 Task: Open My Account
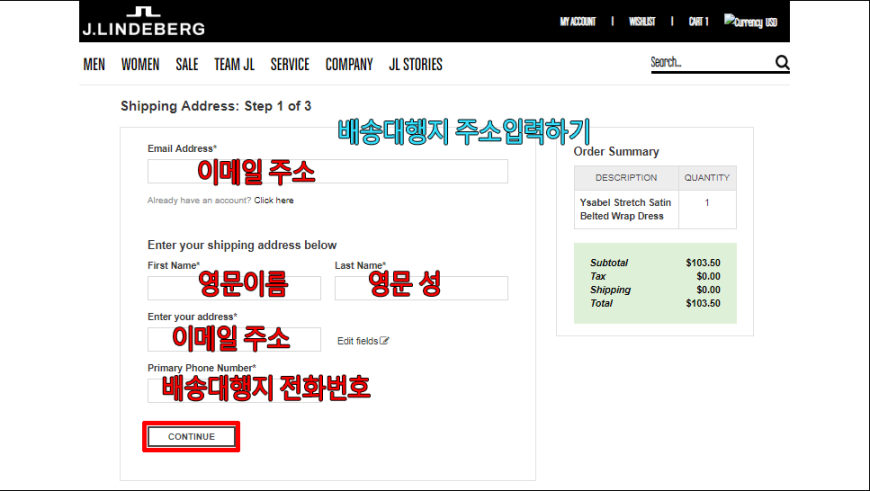coord(578,22)
